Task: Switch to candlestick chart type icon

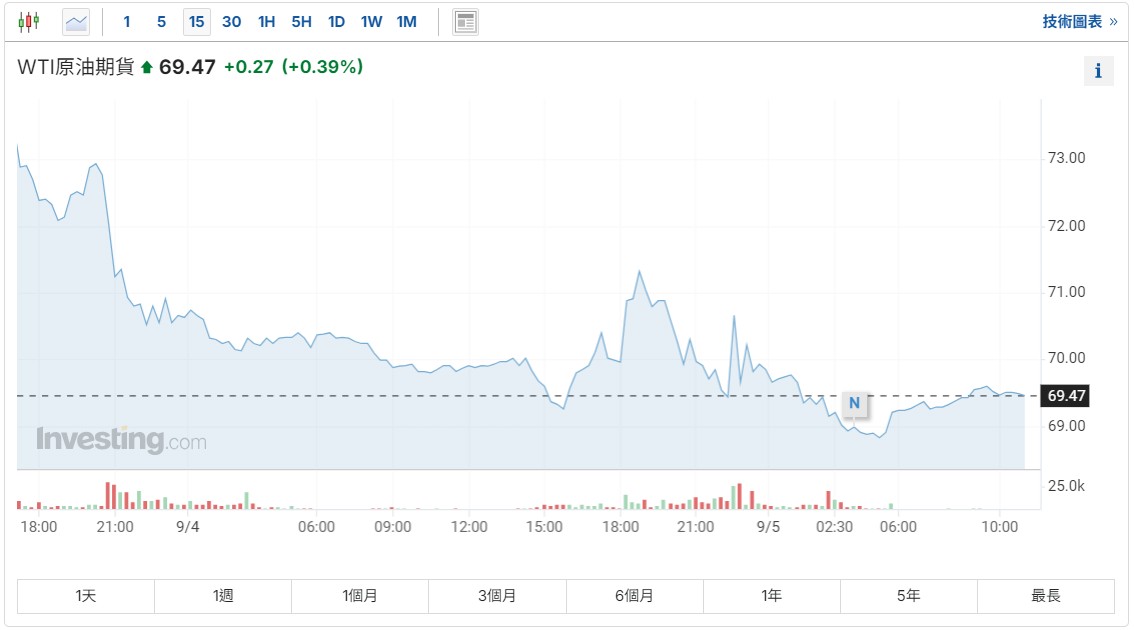Action: (29, 22)
